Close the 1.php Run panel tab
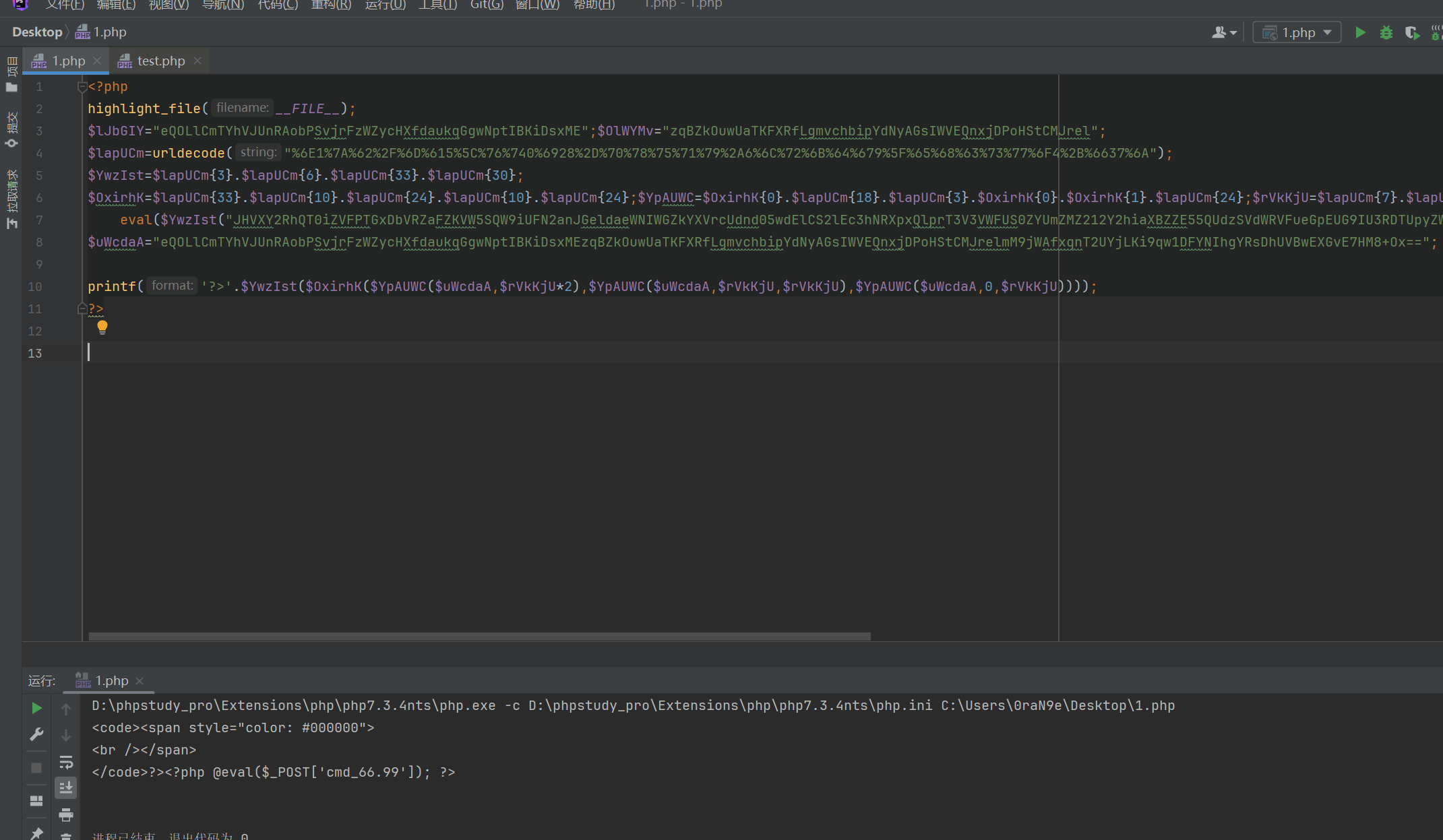Screen dimensions: 1443x840 point(140,681)
